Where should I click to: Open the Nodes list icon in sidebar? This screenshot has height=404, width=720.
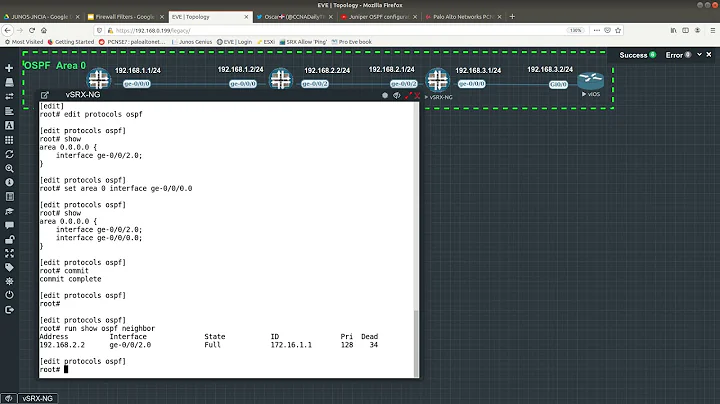pyautogui.click(x=9, y=82)
